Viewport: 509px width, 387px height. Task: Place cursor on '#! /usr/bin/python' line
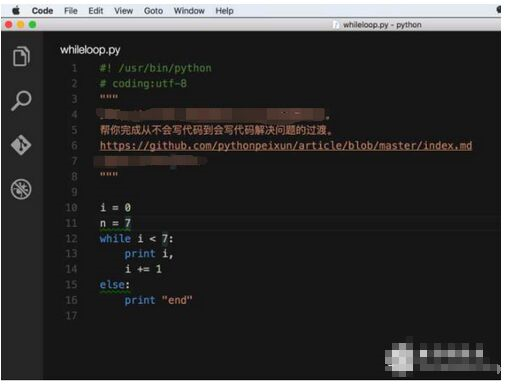click(x=155, y=68)
